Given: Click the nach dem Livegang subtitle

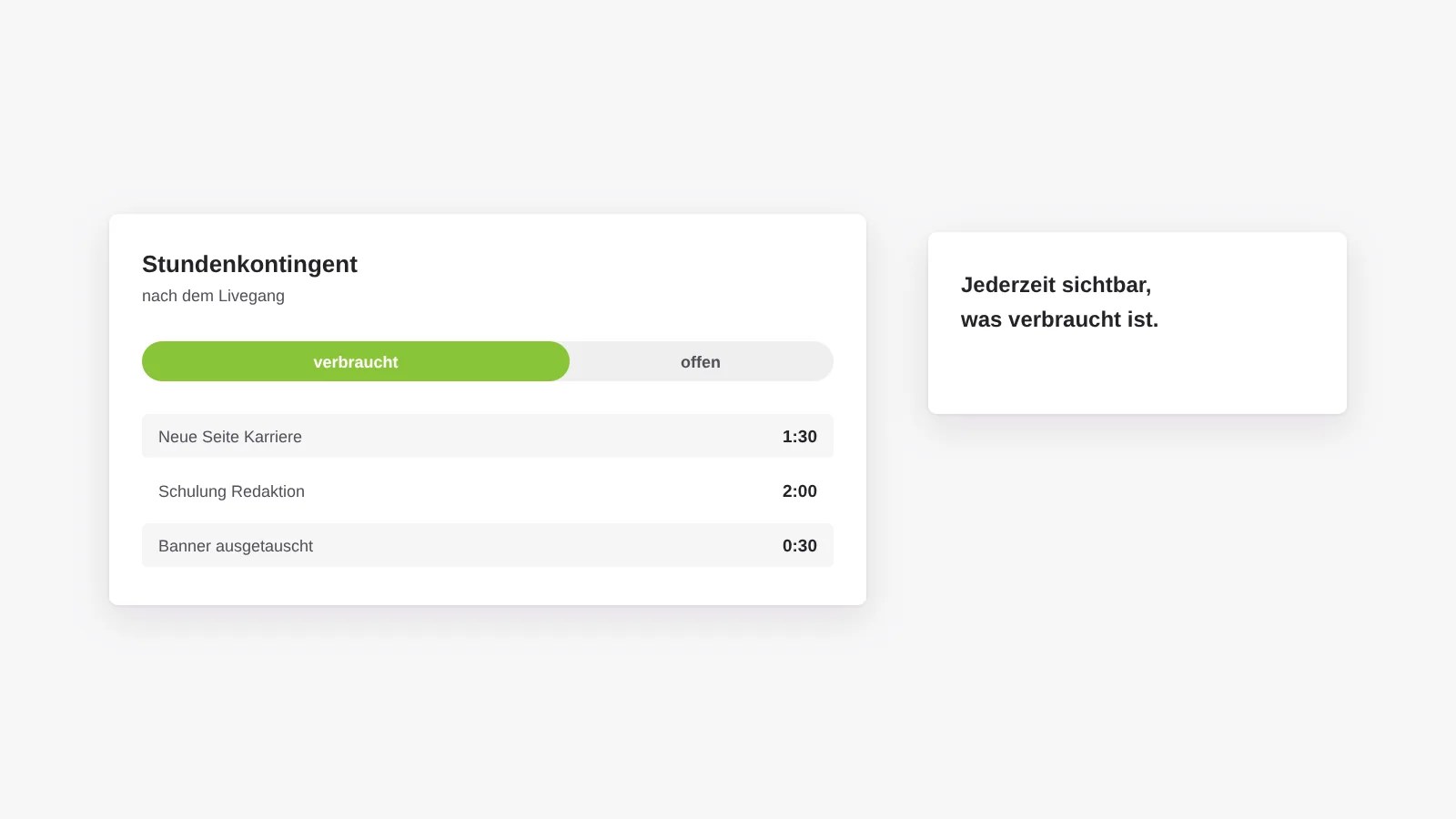Looking at the screenshot, I should coord(213,296).
